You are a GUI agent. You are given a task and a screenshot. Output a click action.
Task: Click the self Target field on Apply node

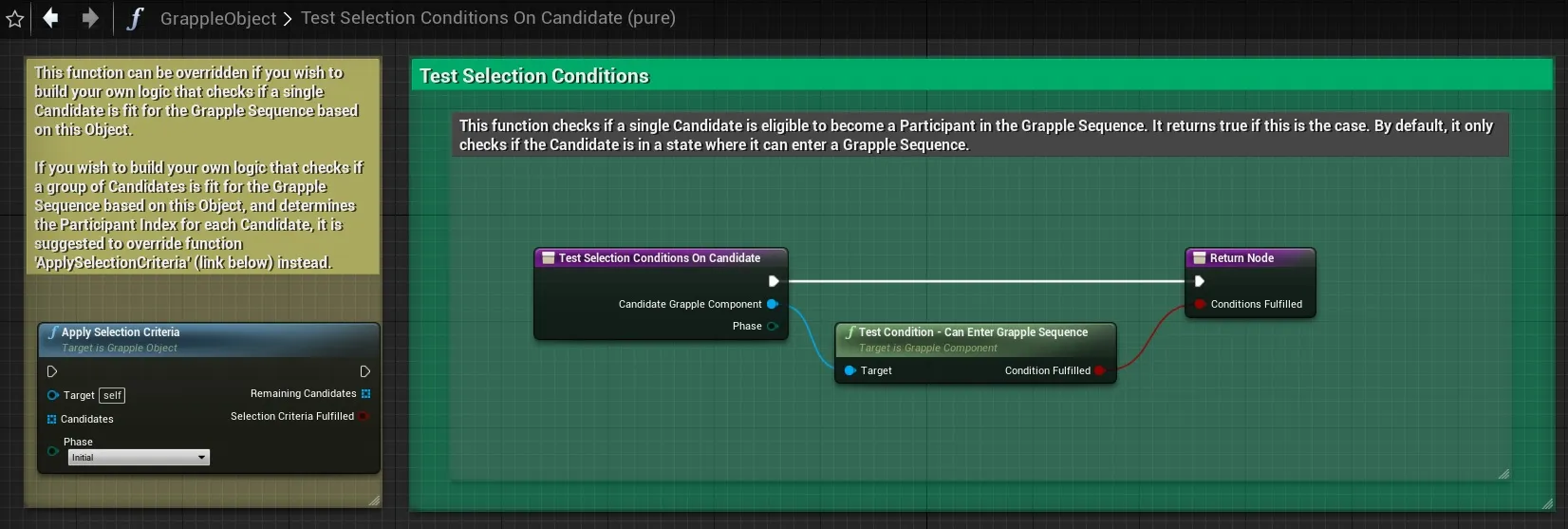(x=112, y=395)
